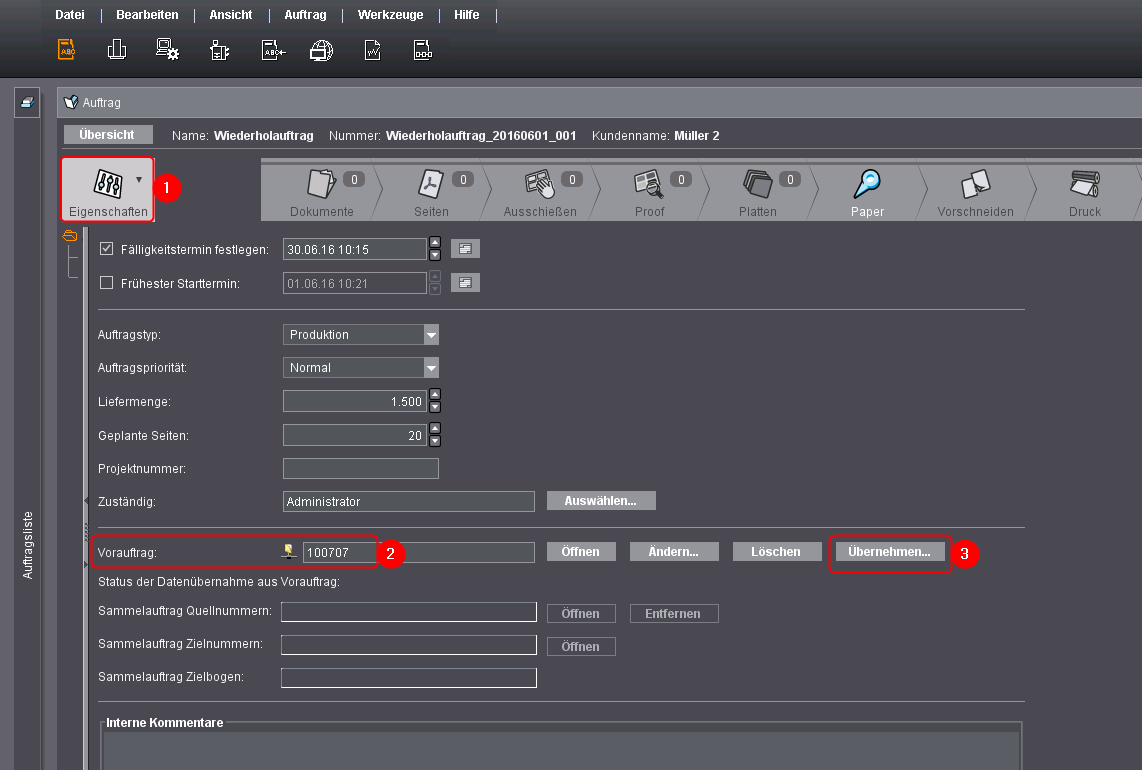This screenshot has width=1142, height=770.
Task: Click the document with curve graph icon
Action: [x=372, y=50]
